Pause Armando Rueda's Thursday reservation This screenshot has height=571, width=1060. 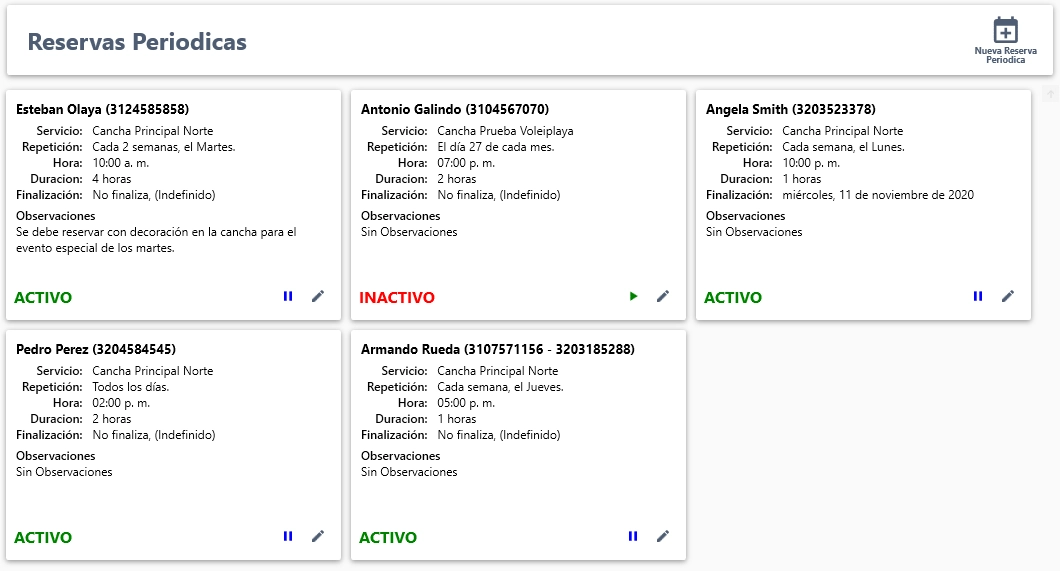(633, 536)
